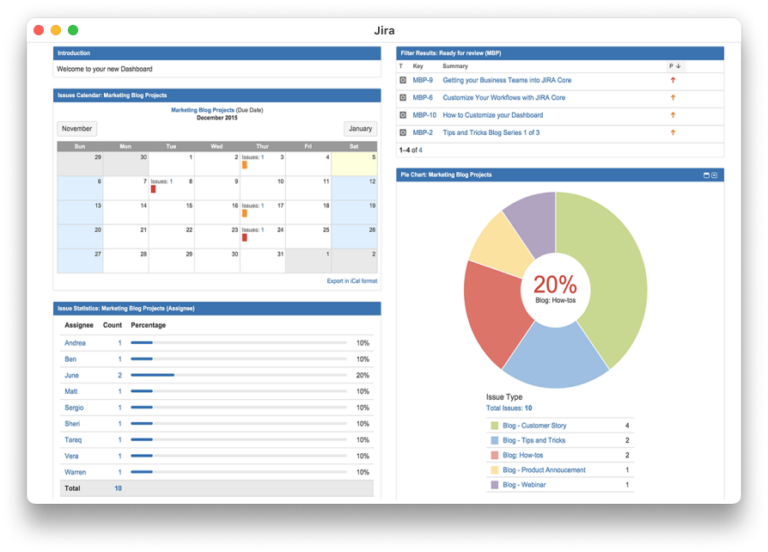Image resolution: width=768 pixels, height=552 pixels.
Task: Open assignee Matt
Action: tap(71, 391)
